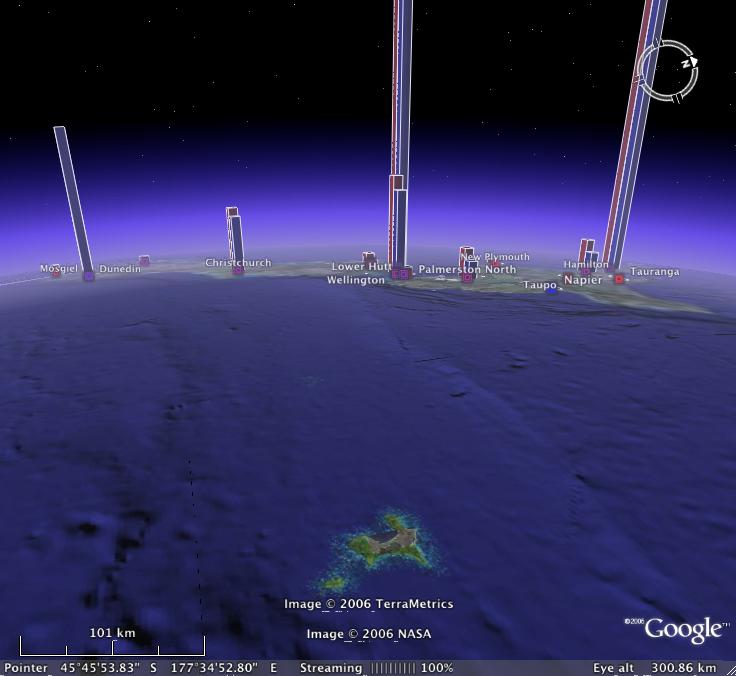Click the Hamilton city label

pyautogui.click(x=585, y=265)
